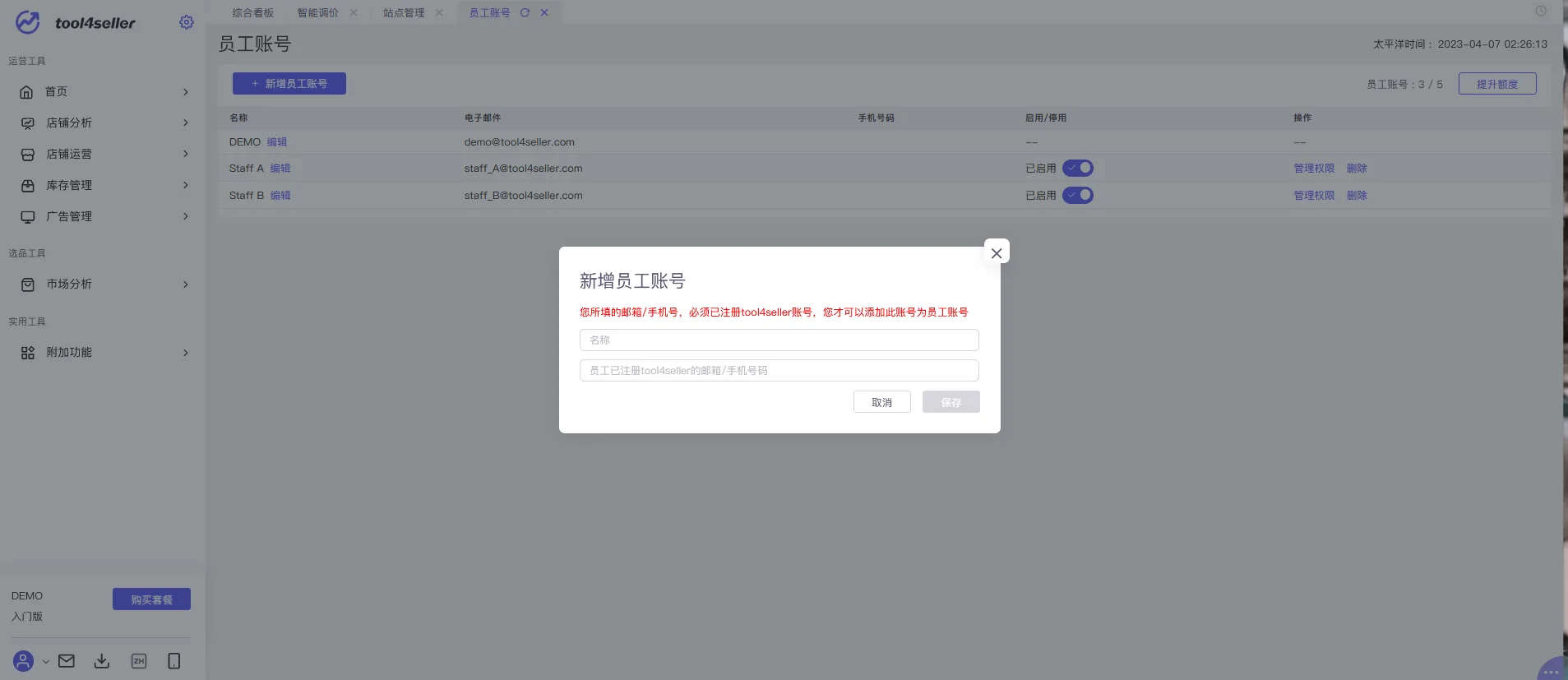Screen dimensions: 1568x680
Task: Click 删除 for Staff A
Action: click(1357, 169)
